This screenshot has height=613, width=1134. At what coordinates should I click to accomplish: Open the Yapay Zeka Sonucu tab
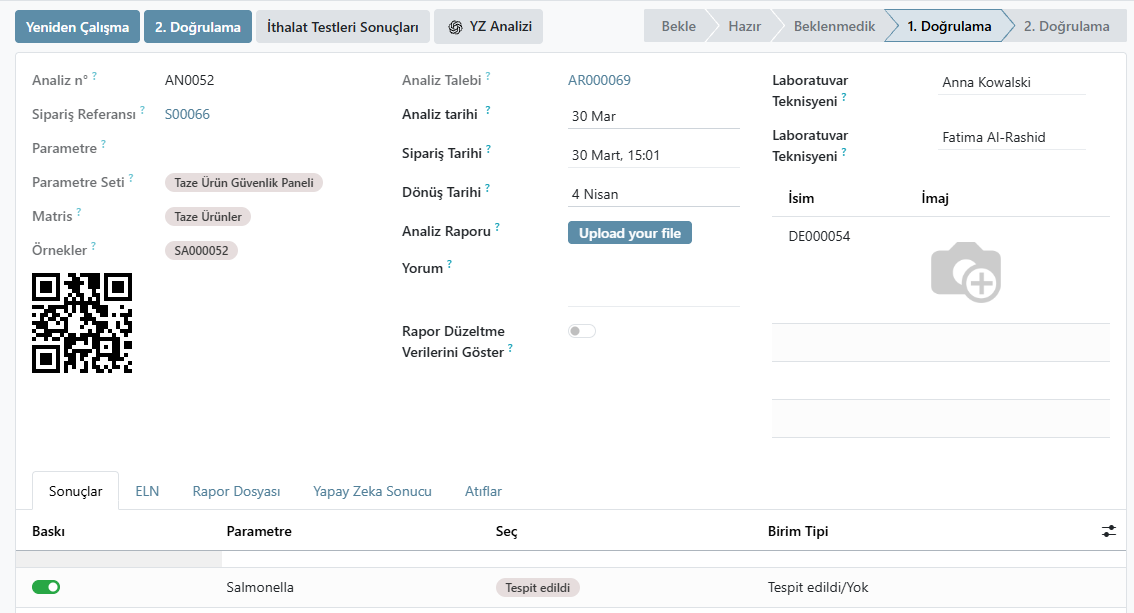(372, 491)
